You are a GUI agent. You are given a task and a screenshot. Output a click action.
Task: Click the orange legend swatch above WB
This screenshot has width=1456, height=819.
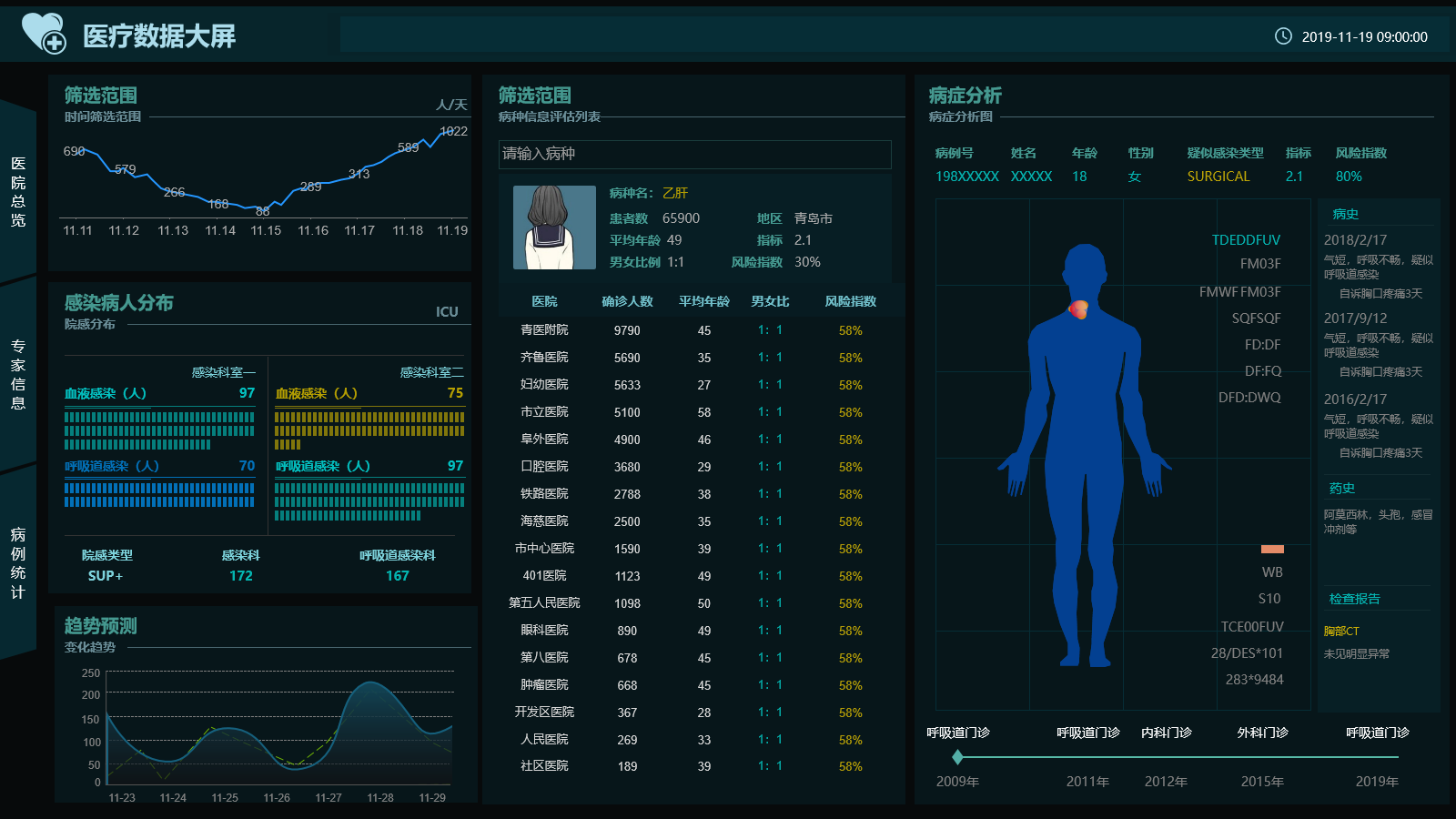point(1272,549)
